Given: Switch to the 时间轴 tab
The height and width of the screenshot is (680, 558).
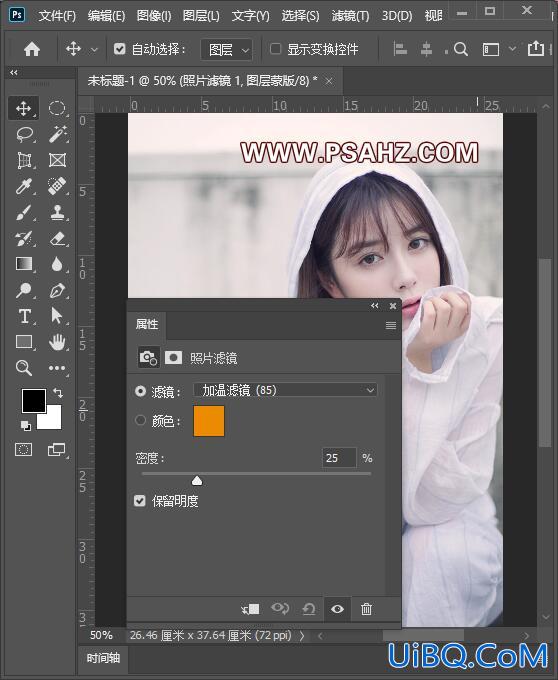Looking at the screenshot, I should tap(103, 658).
